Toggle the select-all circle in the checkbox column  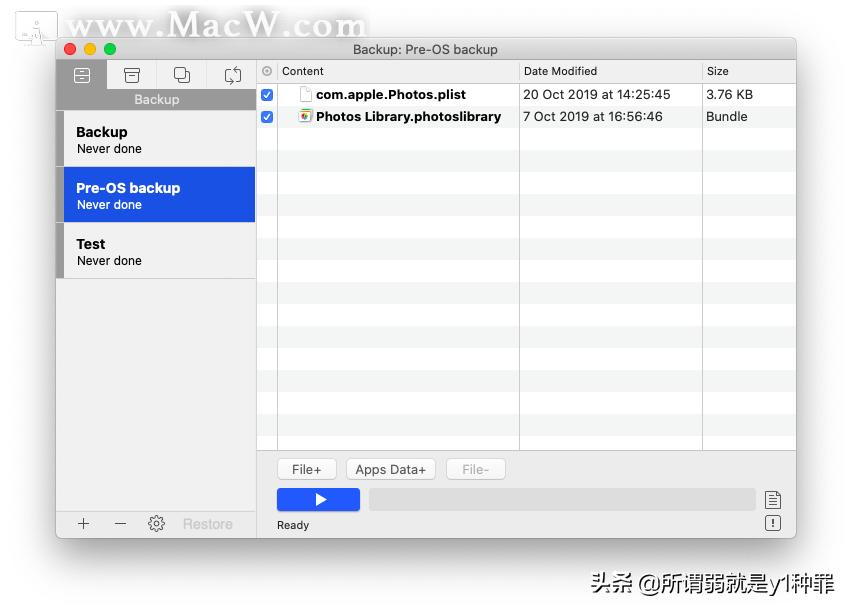point(266,71)
